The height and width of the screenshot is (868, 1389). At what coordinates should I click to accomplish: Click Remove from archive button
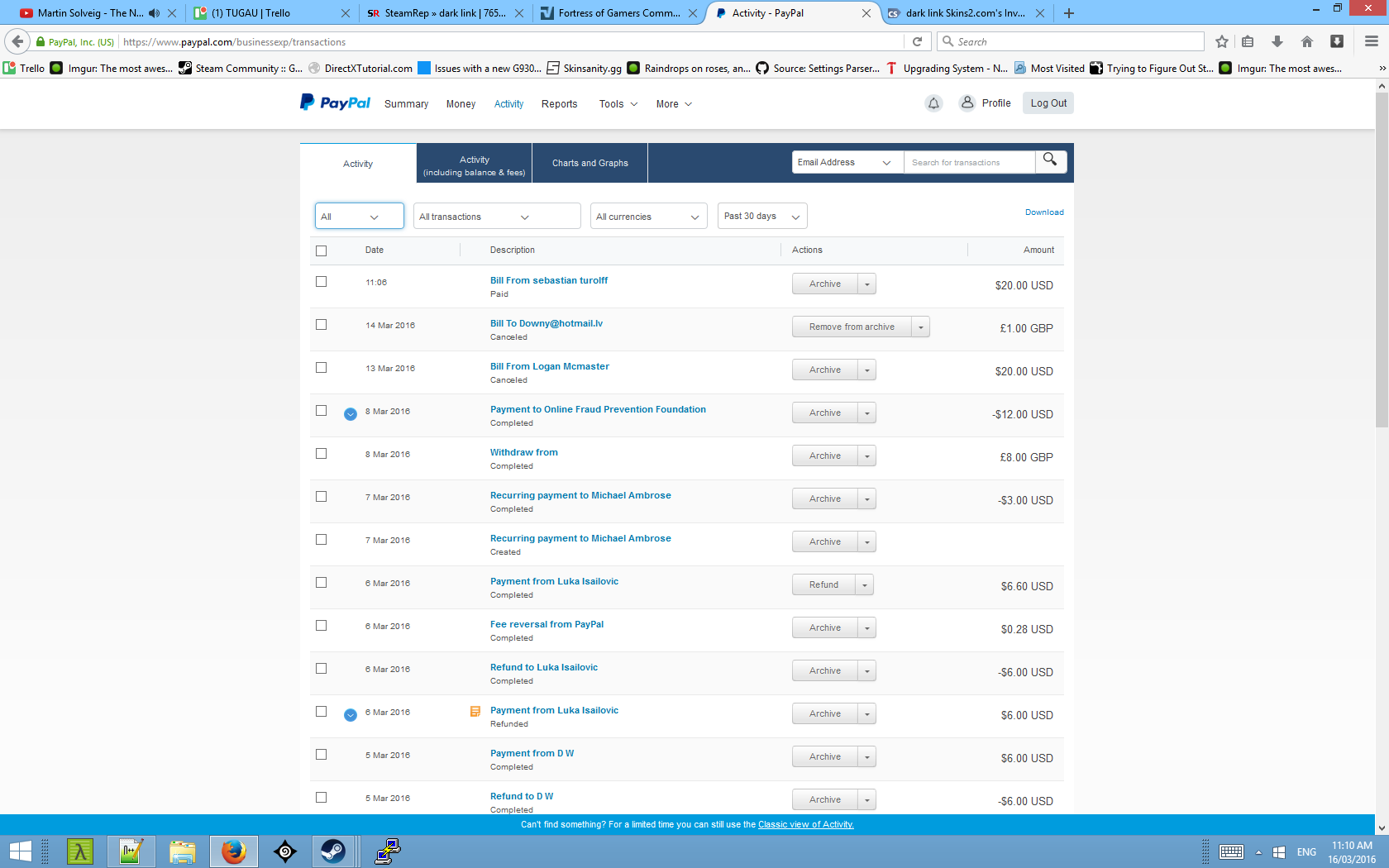pos(851,327)
